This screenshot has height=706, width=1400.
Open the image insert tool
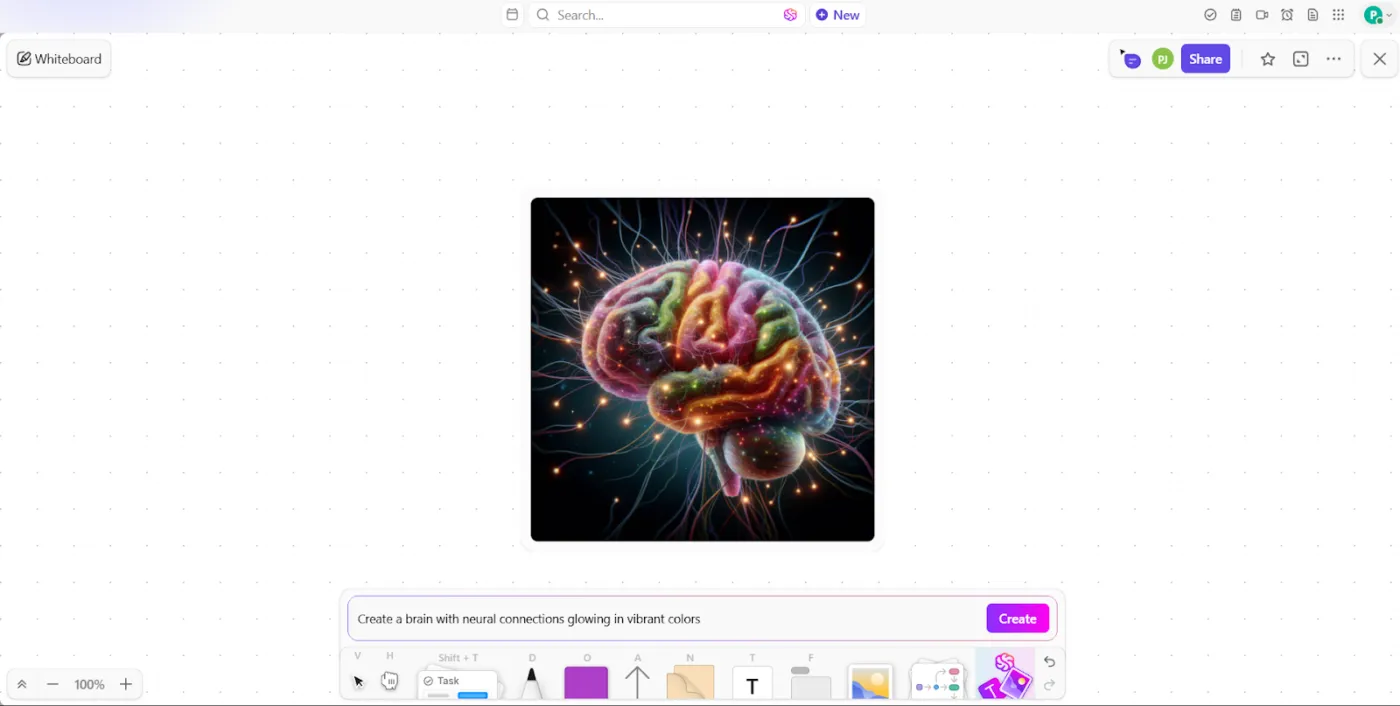[870, 683]
